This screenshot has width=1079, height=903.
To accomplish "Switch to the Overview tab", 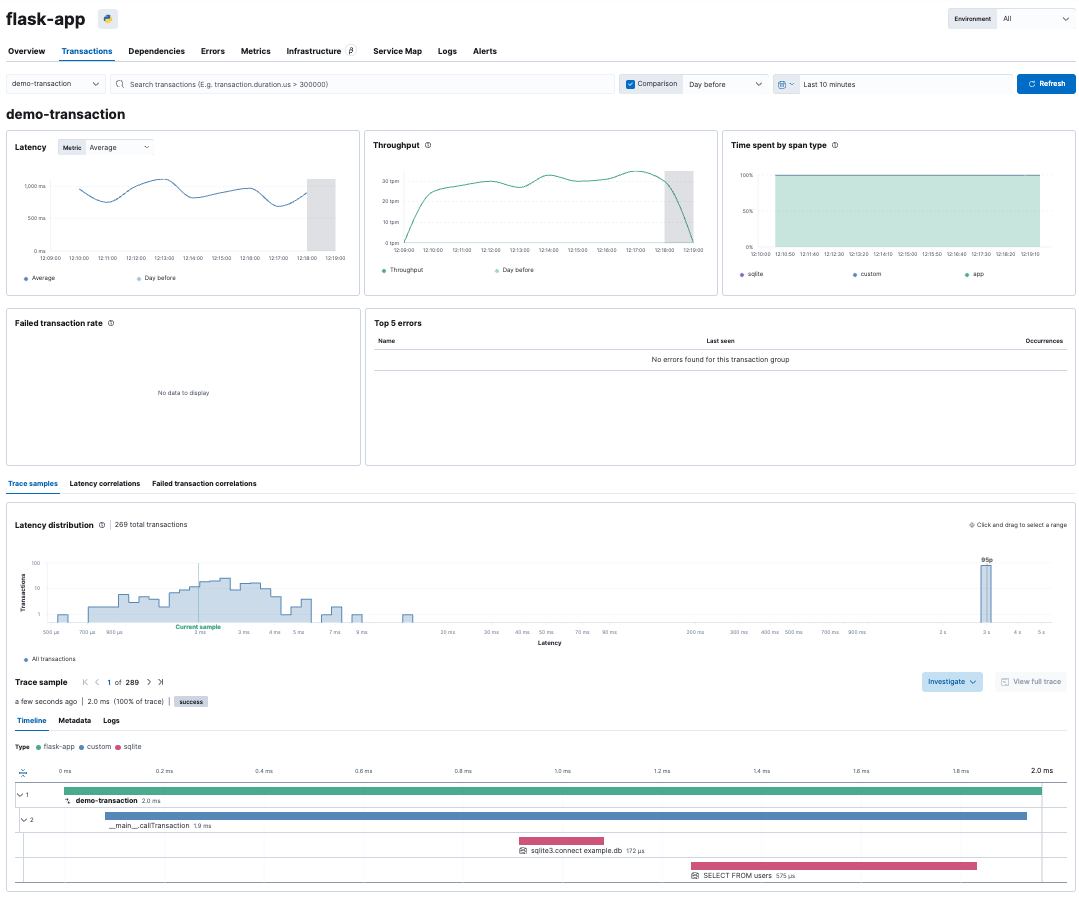I will [x=26, y=51].
